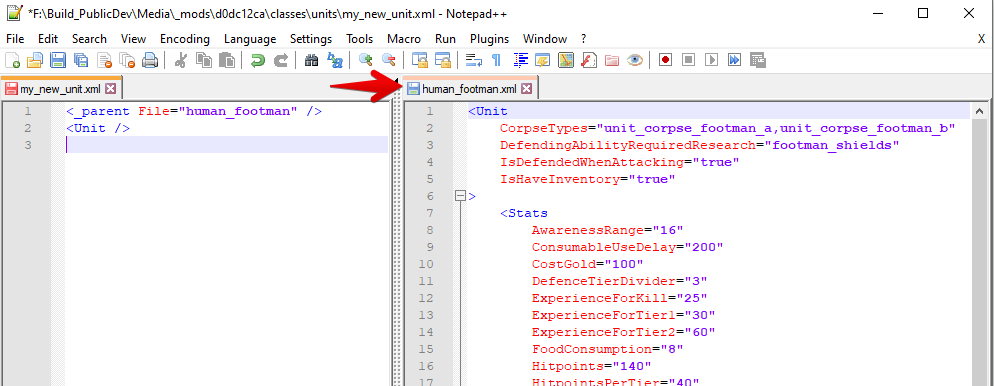Toggle synchronized vertical scrolling

[419, 60]
